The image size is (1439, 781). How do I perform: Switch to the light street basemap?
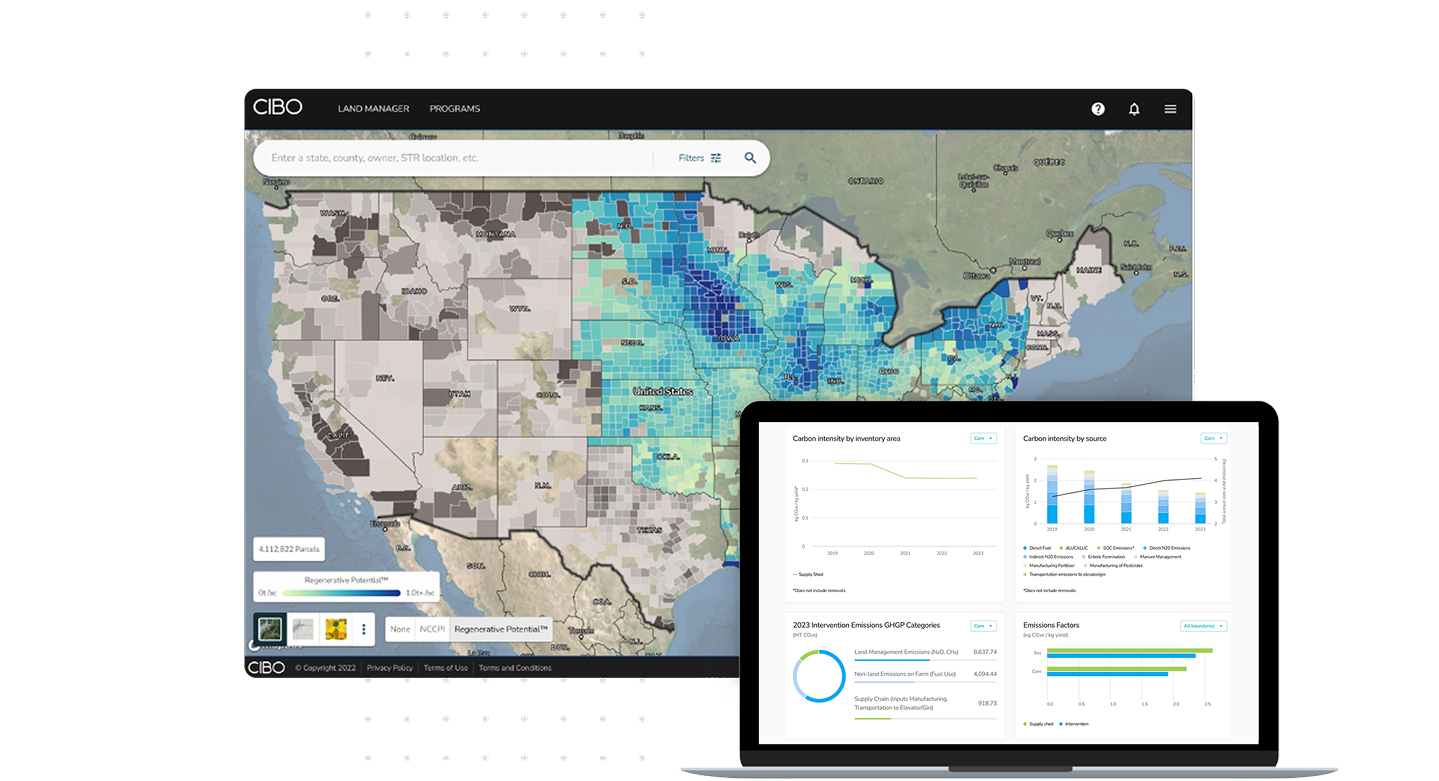coord(303,629)
